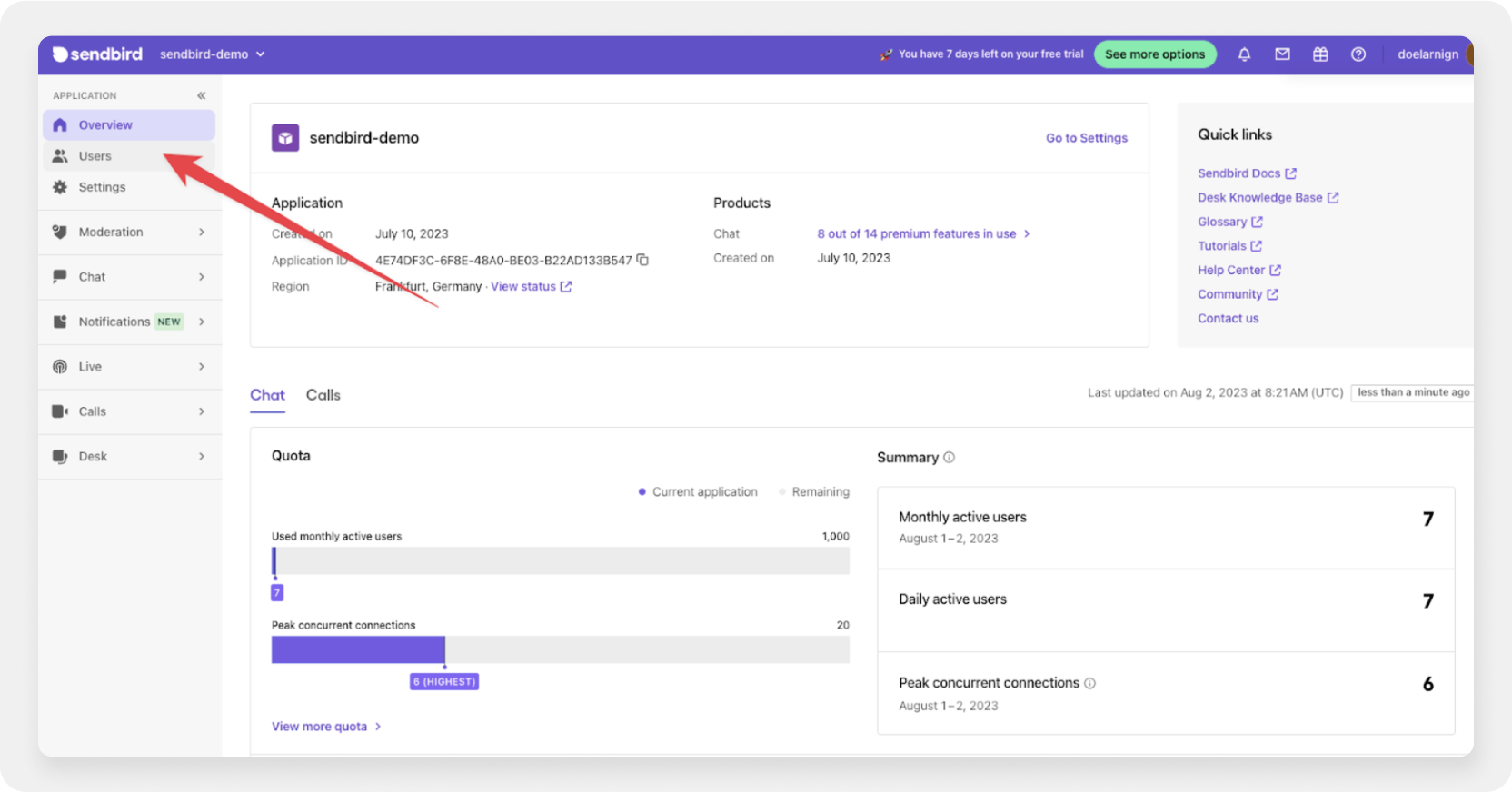Click the doelarnign account name
The width and height of the screenshot is (1512, 792).
pyautogui.click(x=1427, y=54)
